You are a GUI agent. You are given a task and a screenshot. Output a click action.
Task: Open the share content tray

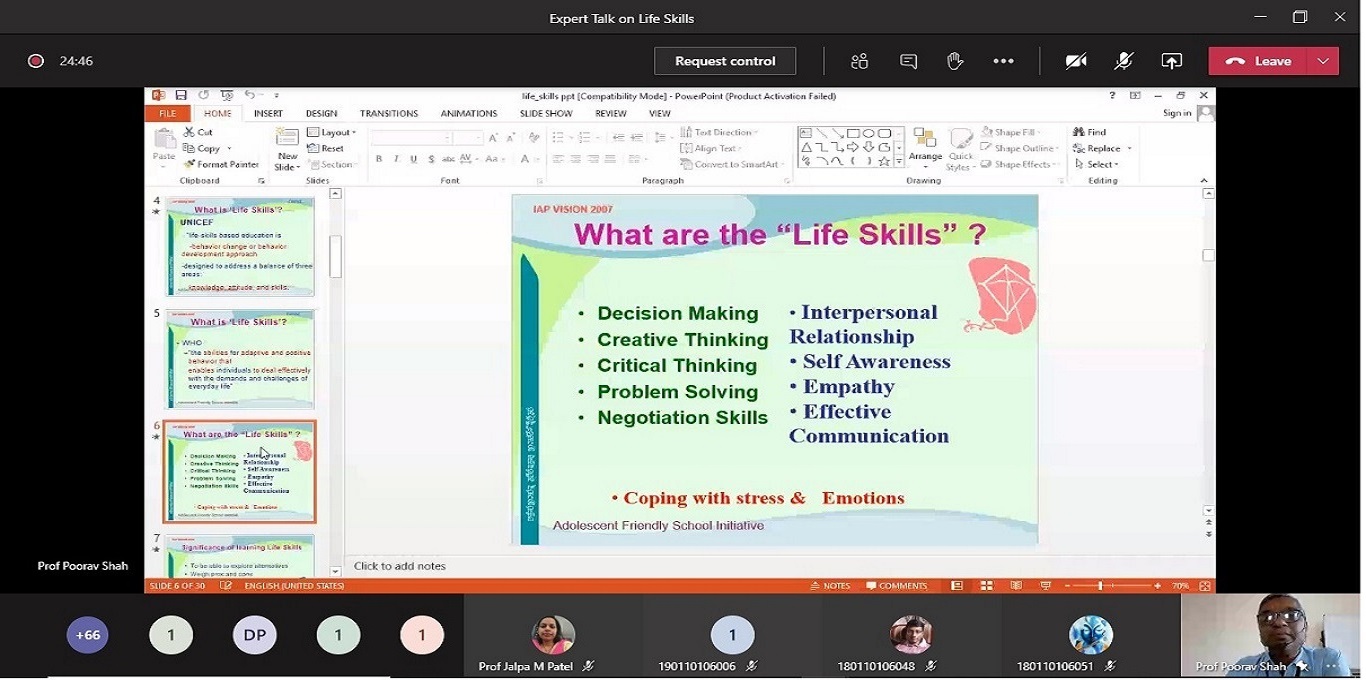[x=1171, y=61]
